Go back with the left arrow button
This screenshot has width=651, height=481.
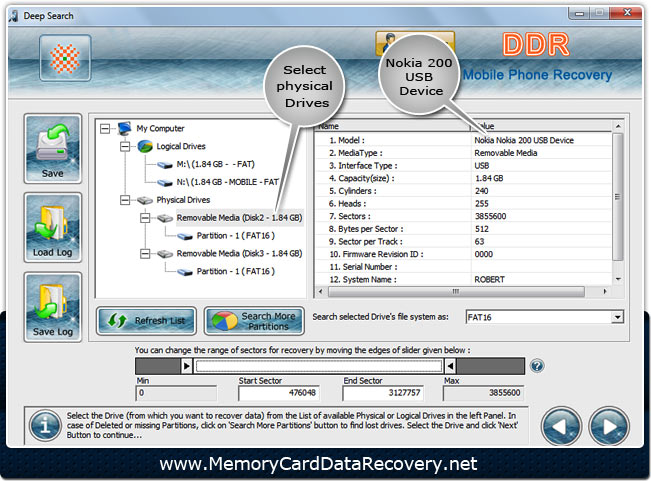pyautogui.click(x=561, y=426)
